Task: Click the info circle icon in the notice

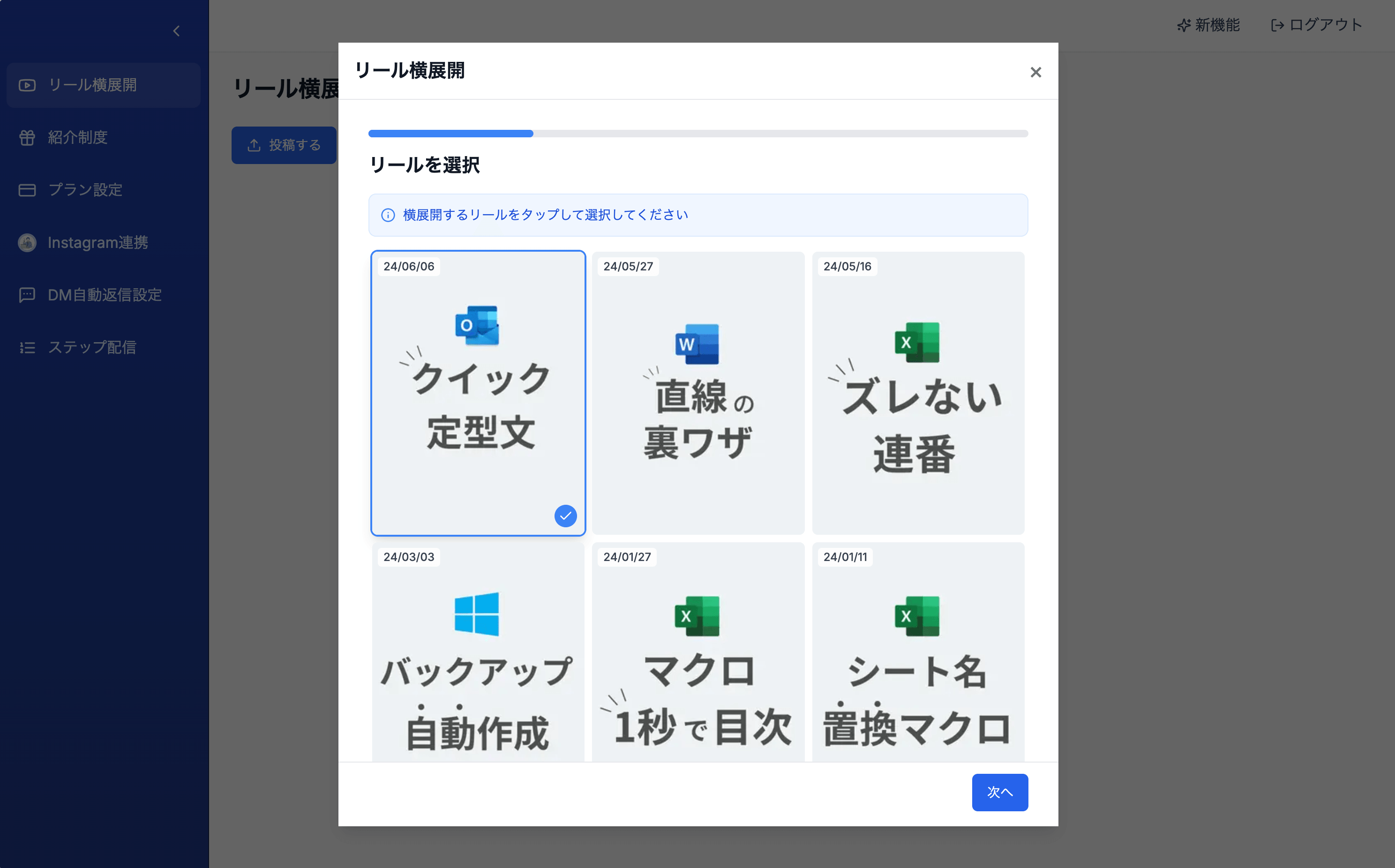Action: click(388, 215)
